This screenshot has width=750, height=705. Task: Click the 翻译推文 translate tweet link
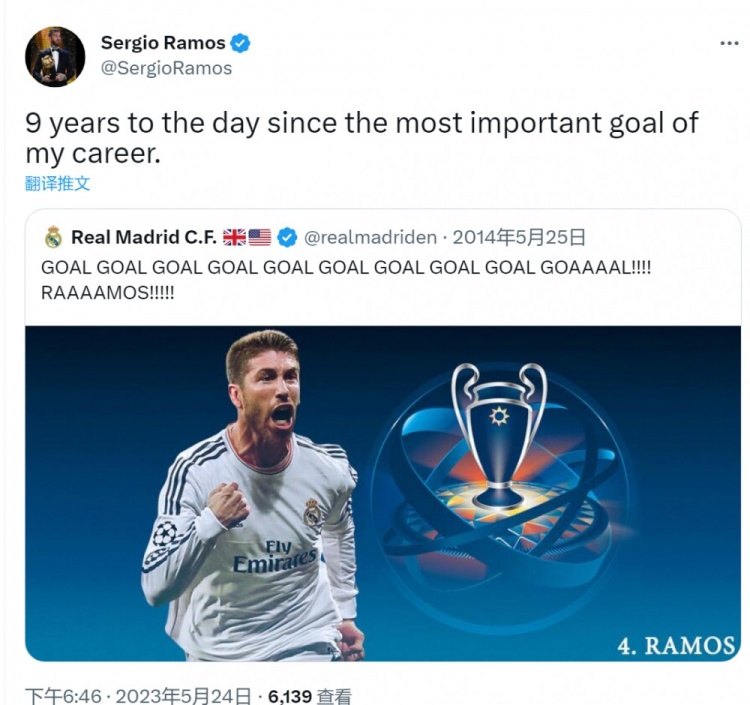57,183
